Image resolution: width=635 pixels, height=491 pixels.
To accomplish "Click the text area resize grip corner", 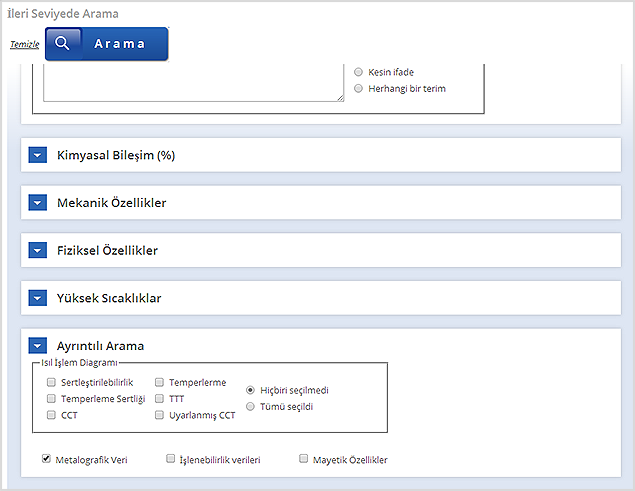I will pyautogui.click(x=340, y=98).
